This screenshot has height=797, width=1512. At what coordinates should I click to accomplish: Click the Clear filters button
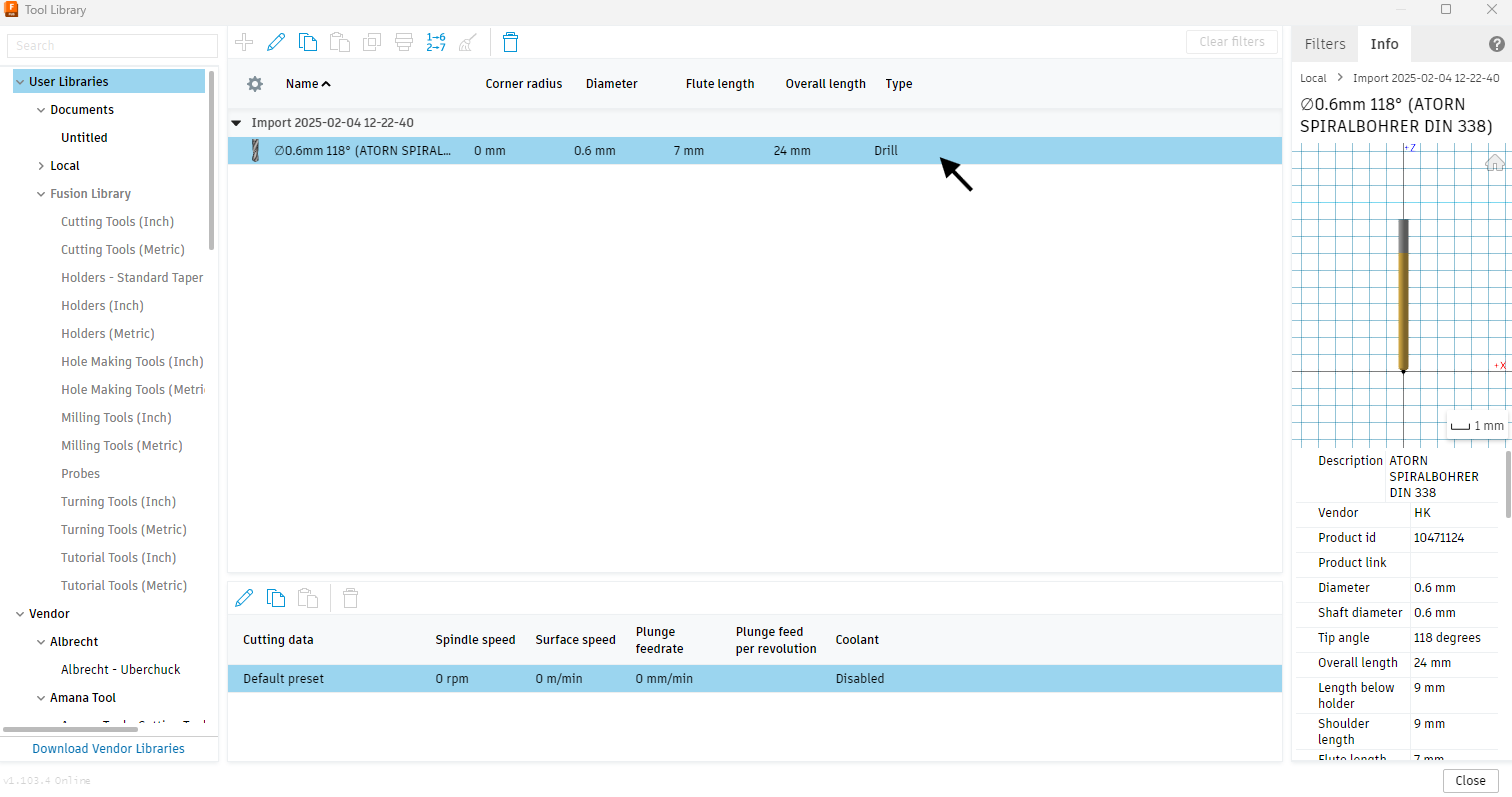(x=1232, y=42)
